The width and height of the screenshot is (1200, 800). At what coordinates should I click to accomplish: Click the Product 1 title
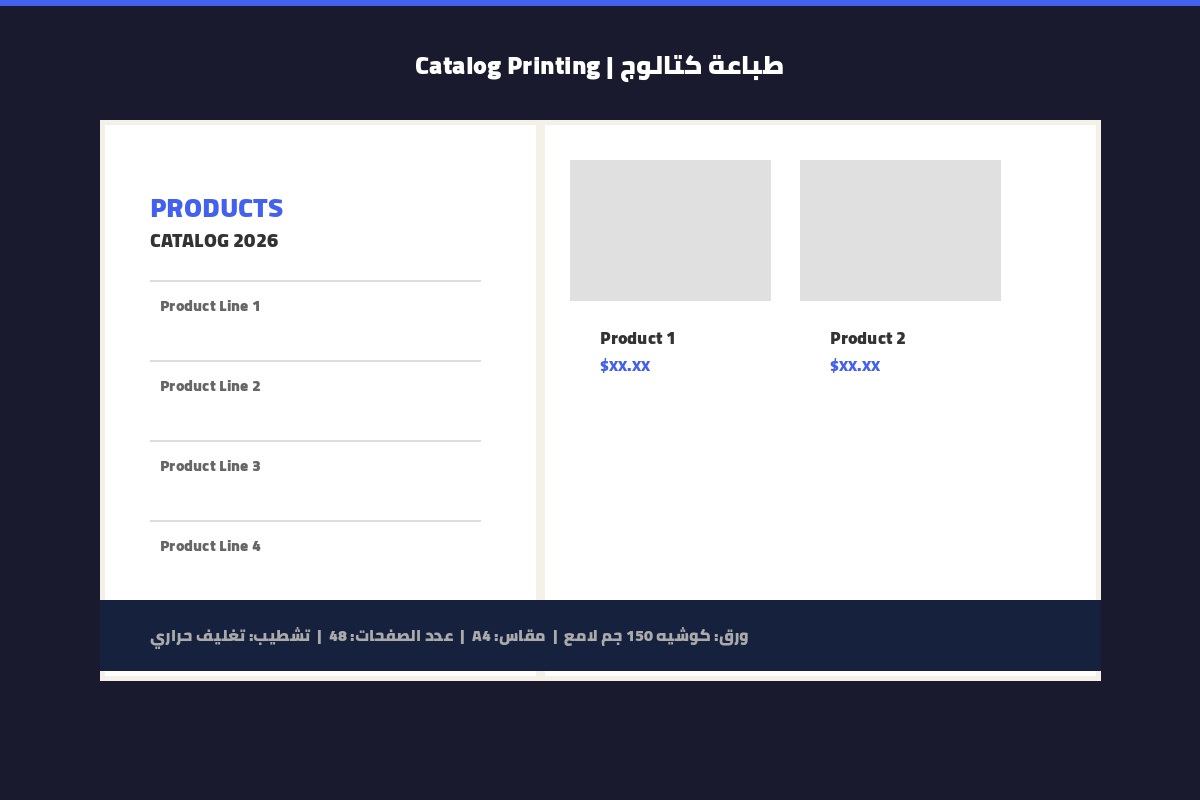pyautogui.click(x=638, y=338)
